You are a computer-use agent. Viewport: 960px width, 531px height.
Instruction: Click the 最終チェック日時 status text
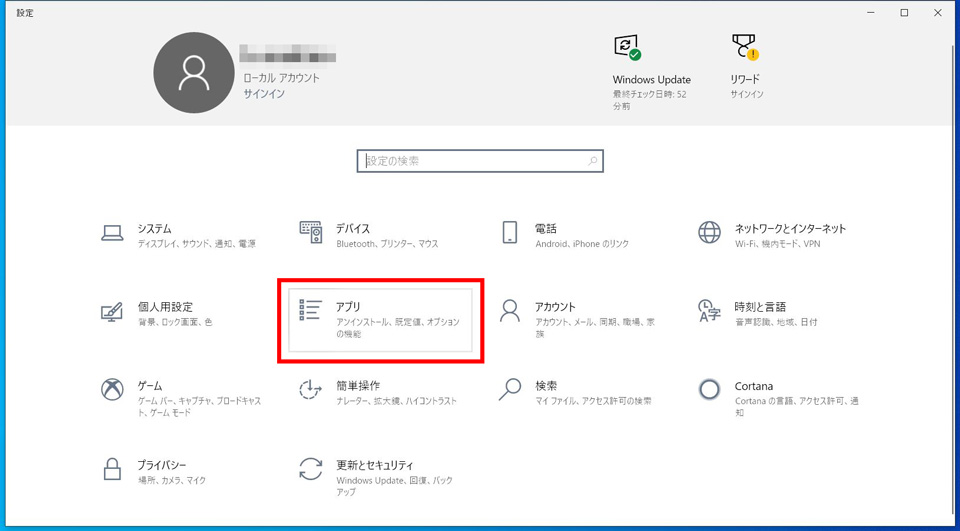[x=649, y=100]
